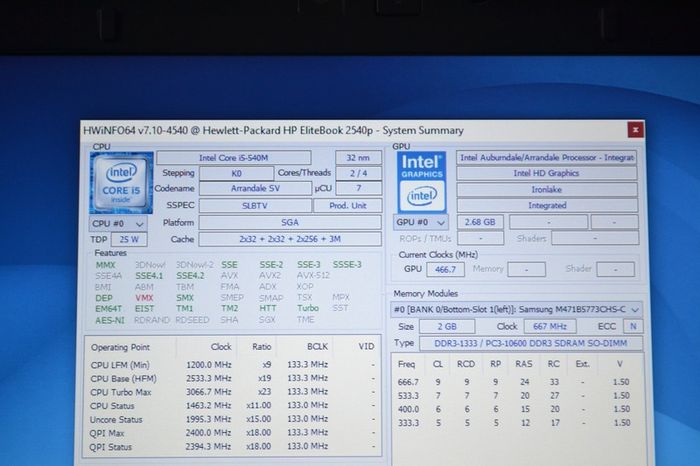700x466 pixels.
Task: Click the Intel Graphics logo image
Action: tap(421, 182)
